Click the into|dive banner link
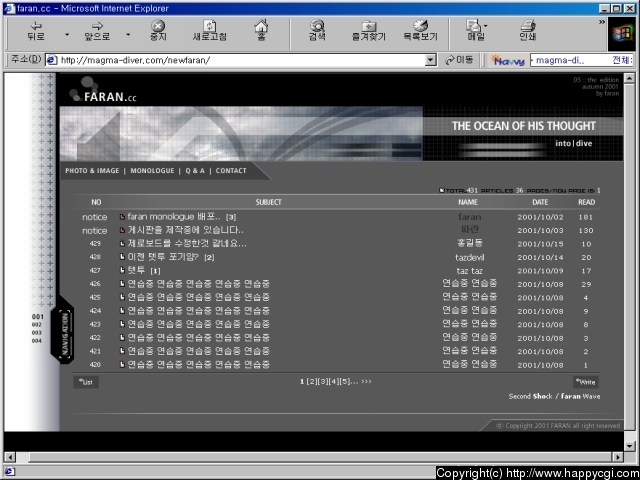 tap(573, 143)
